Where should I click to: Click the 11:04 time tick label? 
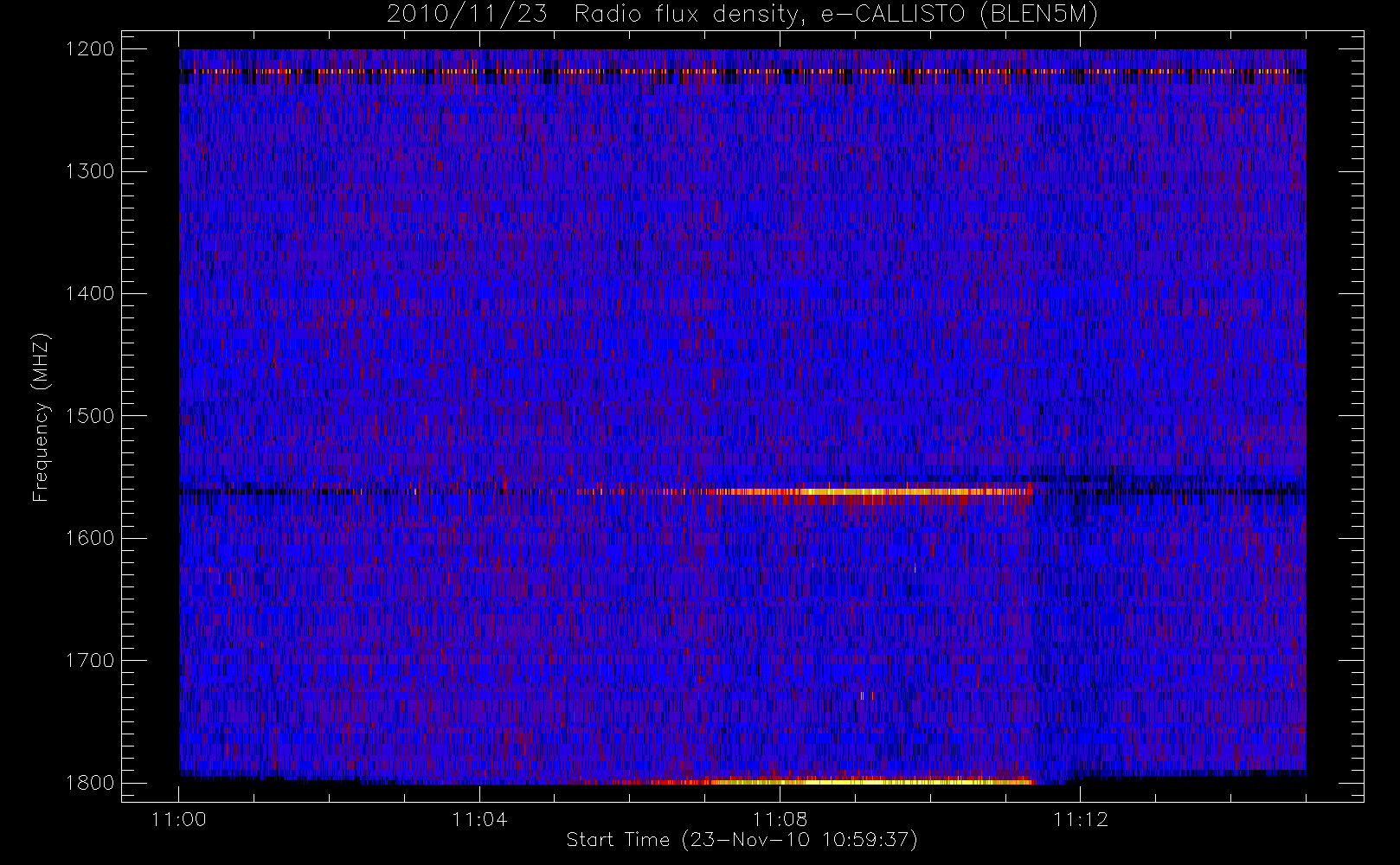[x=479, y=819]
